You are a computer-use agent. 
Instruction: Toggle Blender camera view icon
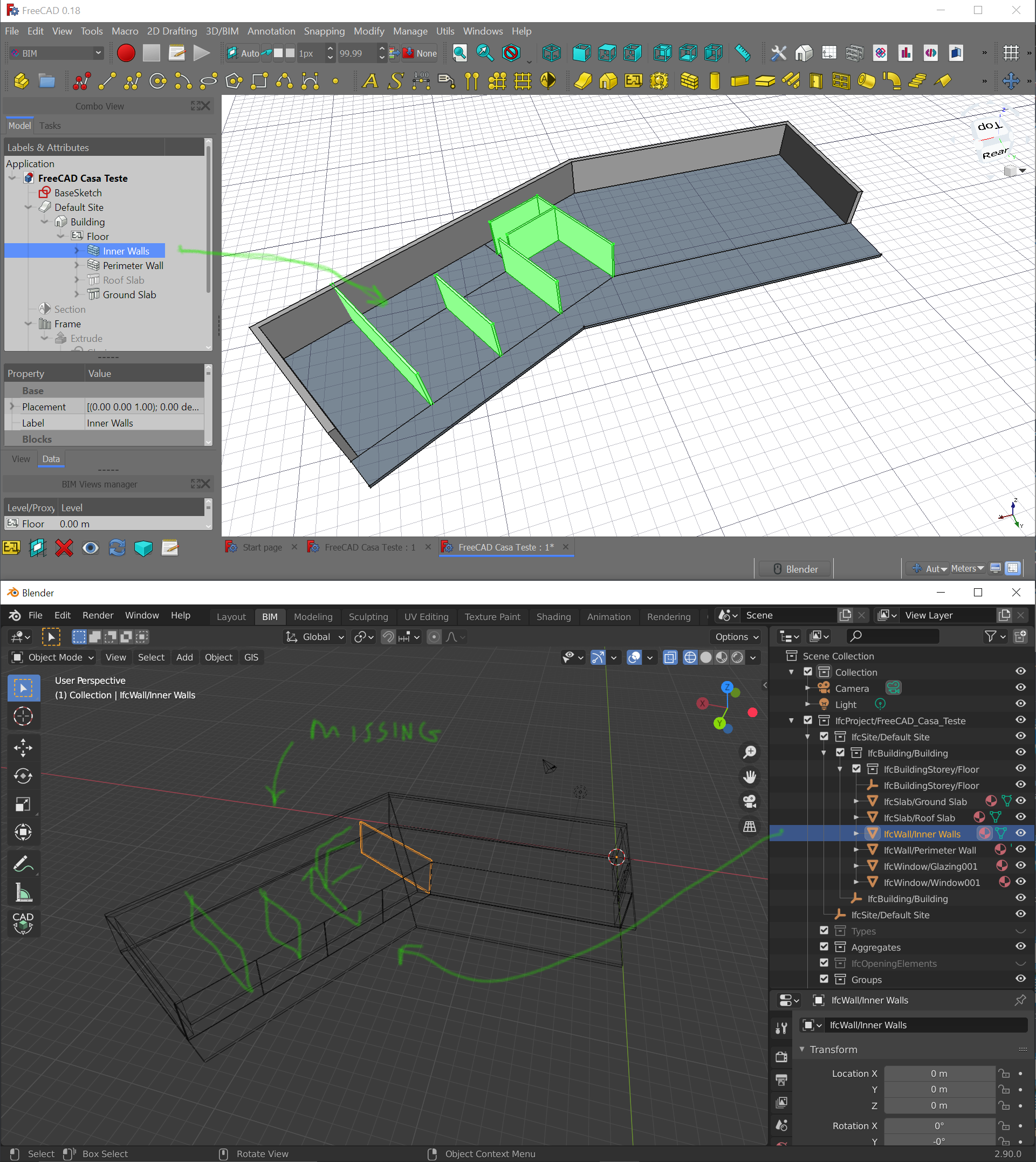750,801
